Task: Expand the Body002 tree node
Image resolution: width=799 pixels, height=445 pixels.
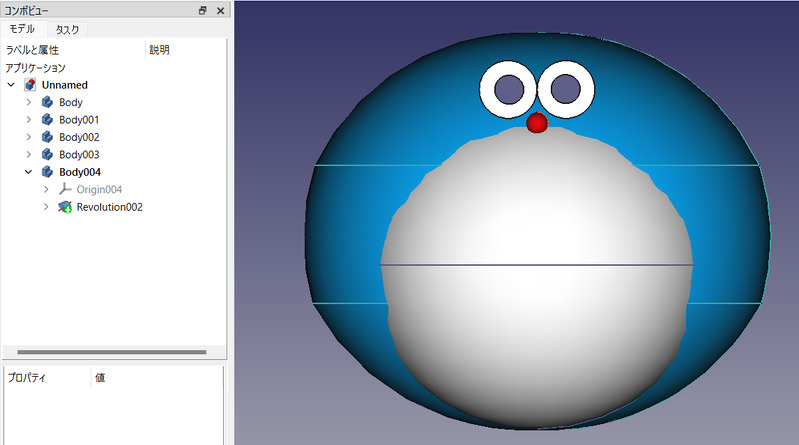Action: coord(29,137)
